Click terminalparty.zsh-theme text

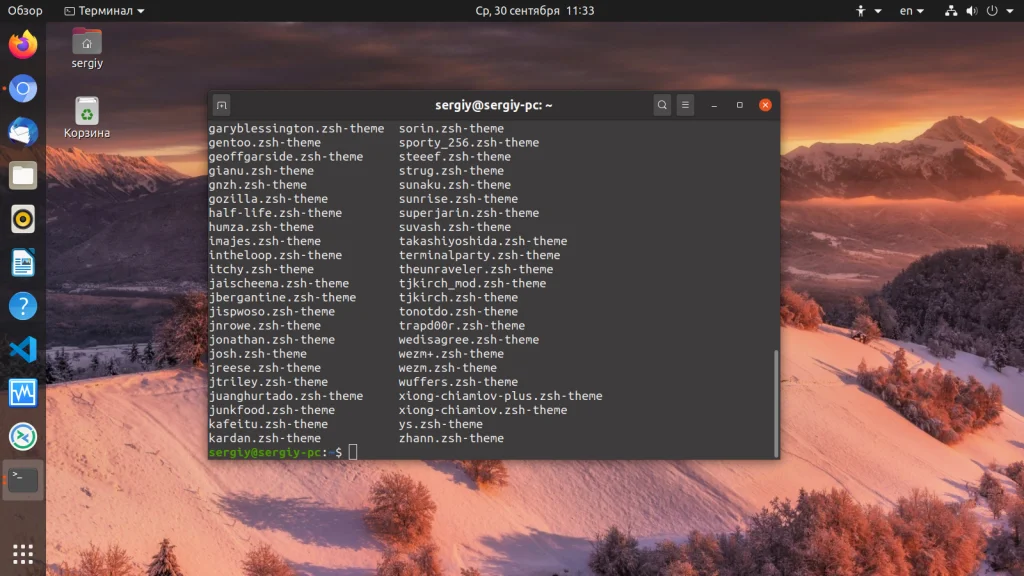coord(479,255)
